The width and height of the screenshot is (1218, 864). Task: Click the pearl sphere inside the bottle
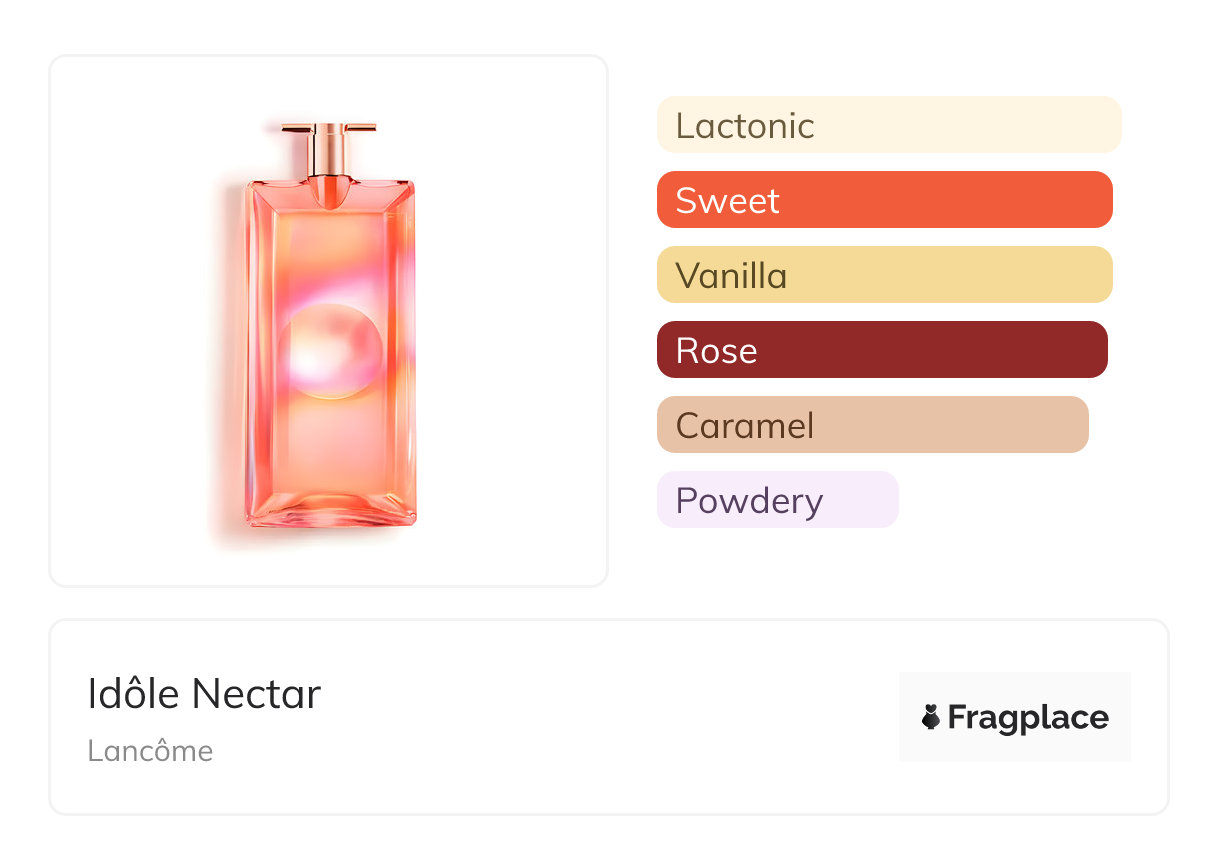(x=329, y=351)
